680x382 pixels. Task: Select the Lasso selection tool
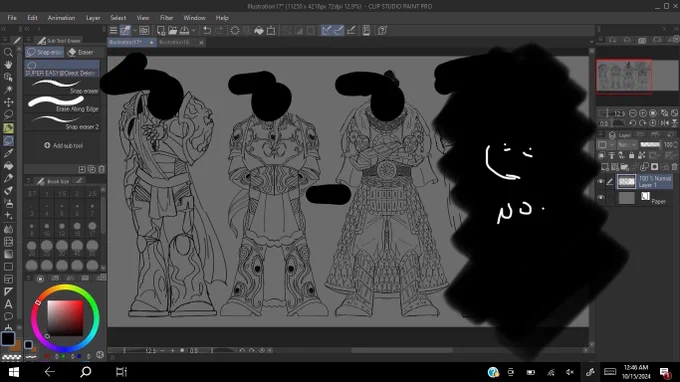click(x=8, y=115)
